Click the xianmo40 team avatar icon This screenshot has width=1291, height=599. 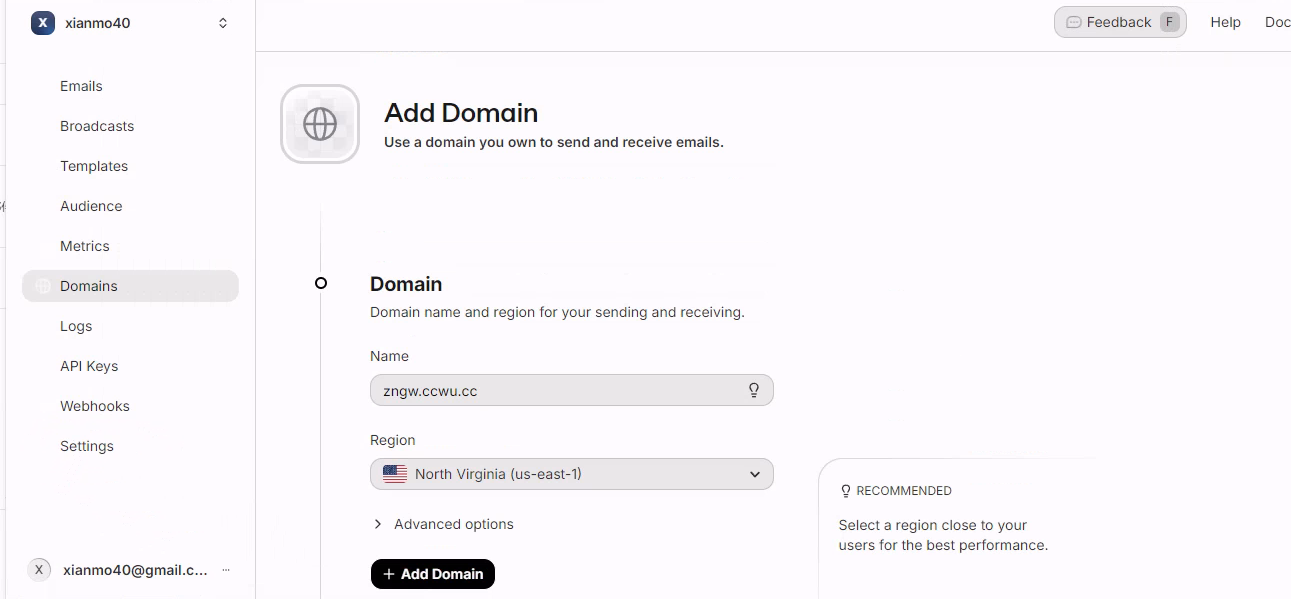coord(42,23)
